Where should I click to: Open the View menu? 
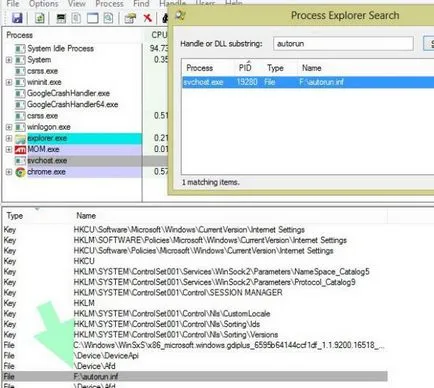(x=77, y=4)
